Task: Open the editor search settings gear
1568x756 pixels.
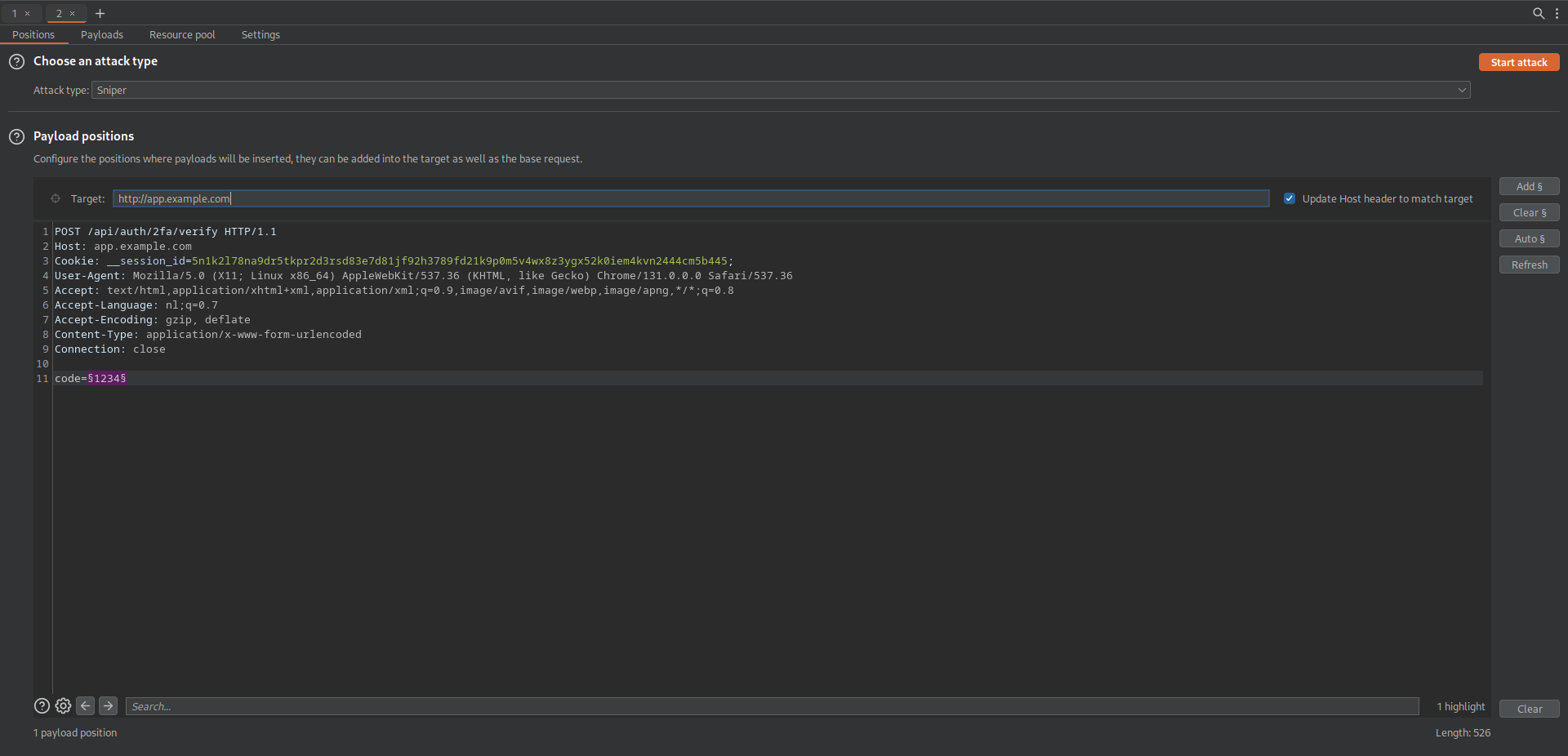Action: tap(63, 706)
